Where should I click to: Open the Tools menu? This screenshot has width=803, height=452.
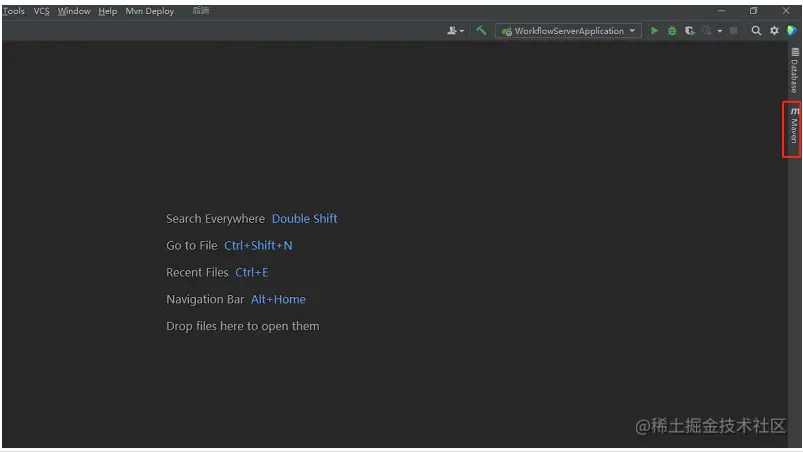(x=13, y=11)
